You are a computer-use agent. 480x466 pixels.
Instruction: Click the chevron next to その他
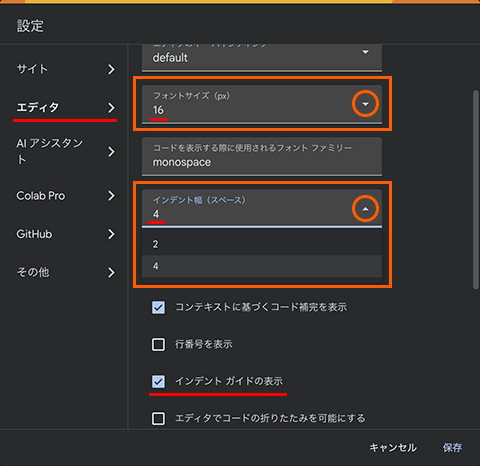[111, 273]
